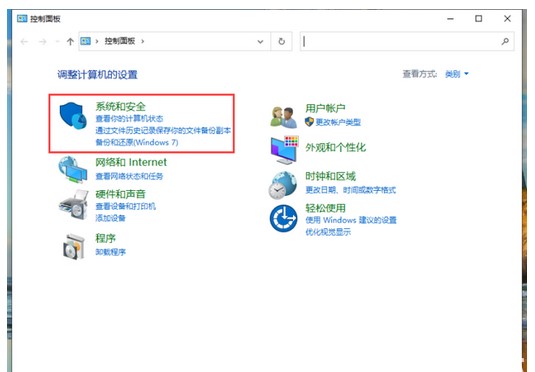Click the back navigation arrow
Viewport: 535px width, 372px height.
pyautogui.click(x=24, y=42)
